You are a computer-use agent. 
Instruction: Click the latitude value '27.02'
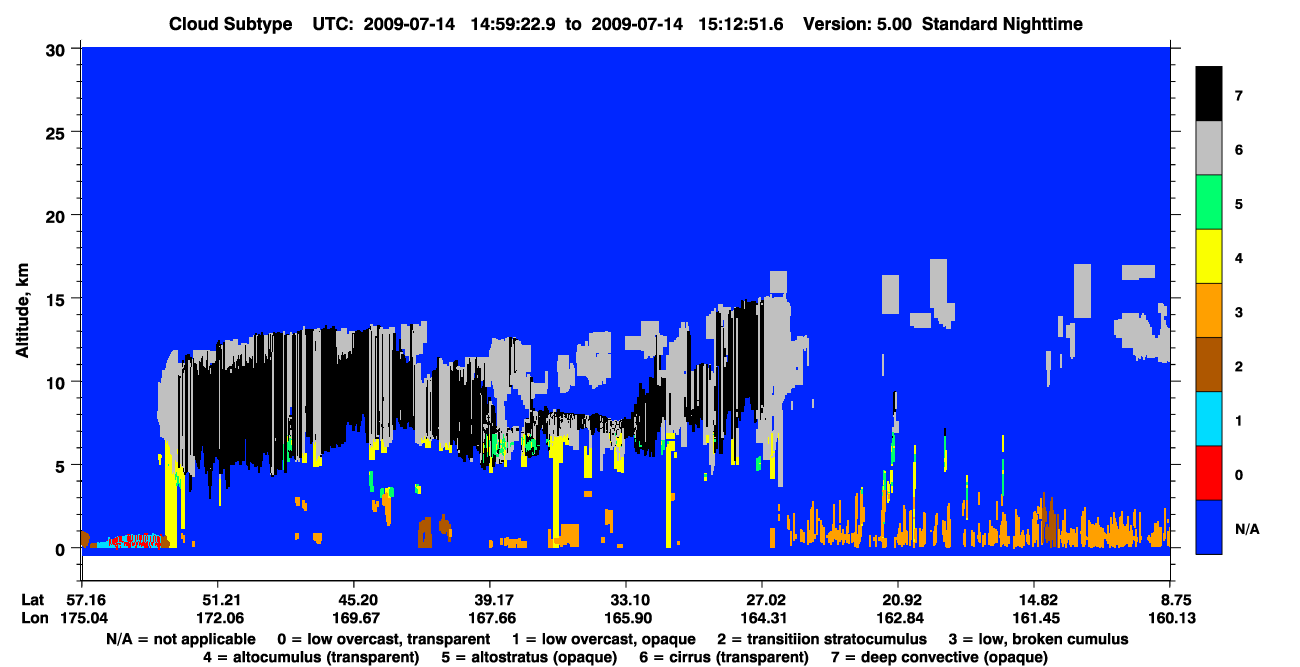point(762,600)
